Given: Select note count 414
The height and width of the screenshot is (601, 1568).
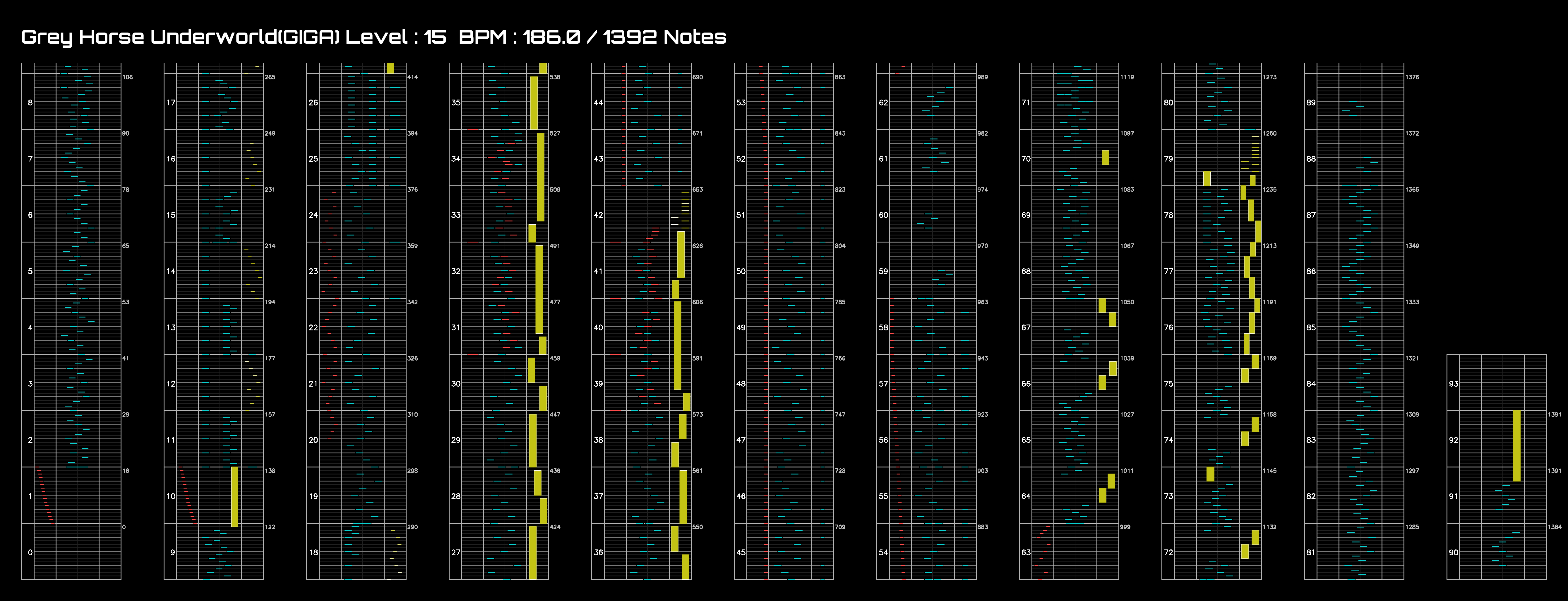Looking at the screenshot, I should tap(412, 77).
